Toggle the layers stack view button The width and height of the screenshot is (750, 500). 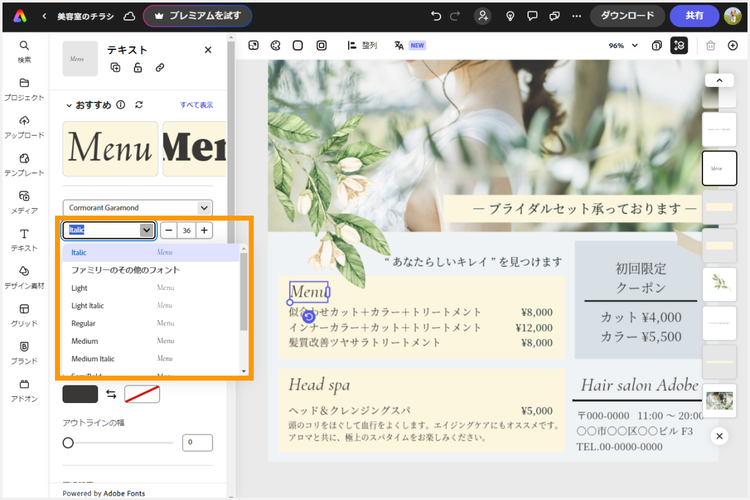[679, 45]
